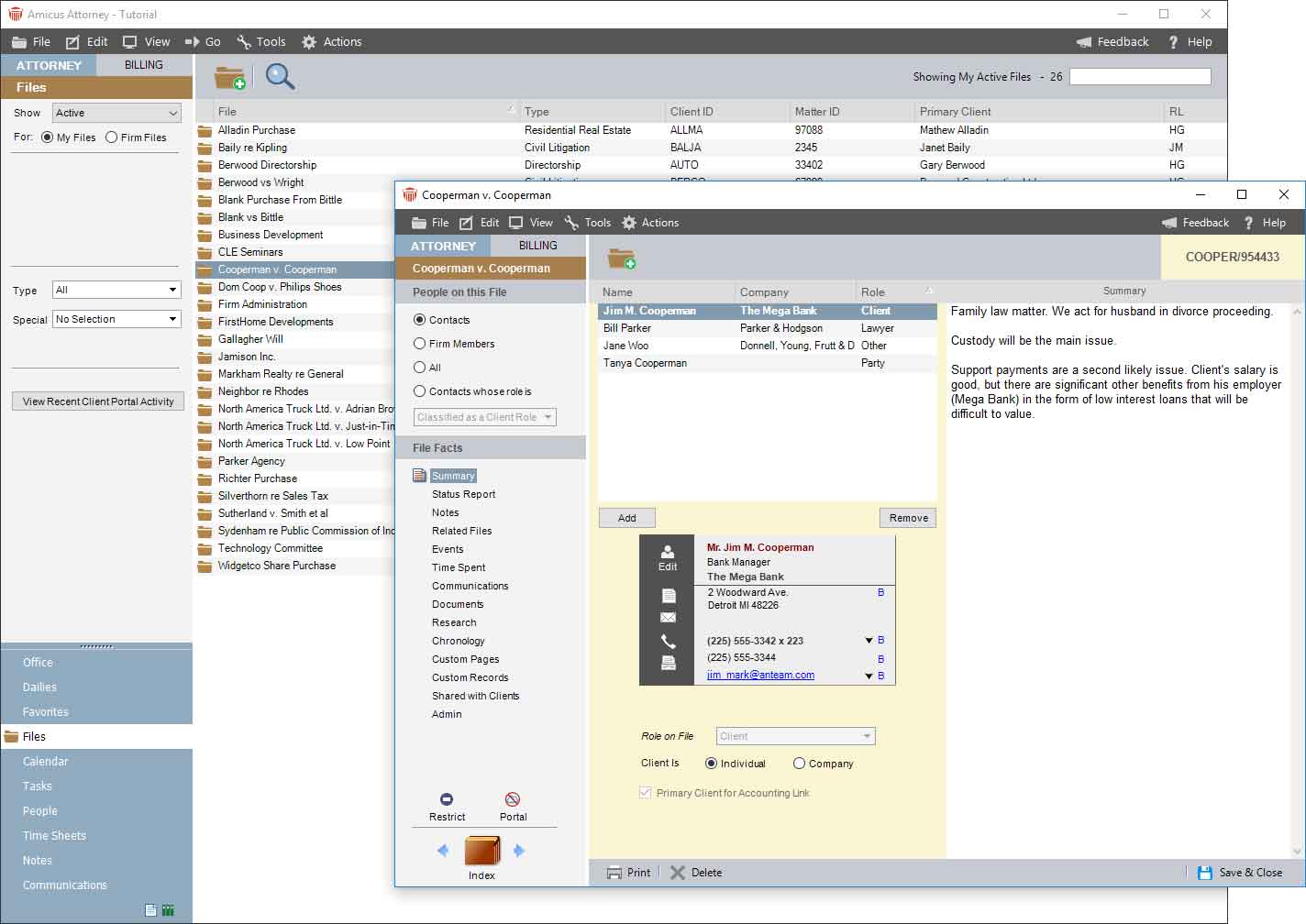The height and width of the screenshot is (924, 1306).
Task: Click the new file folder icon in main window
Action: (x=229, y=78)
